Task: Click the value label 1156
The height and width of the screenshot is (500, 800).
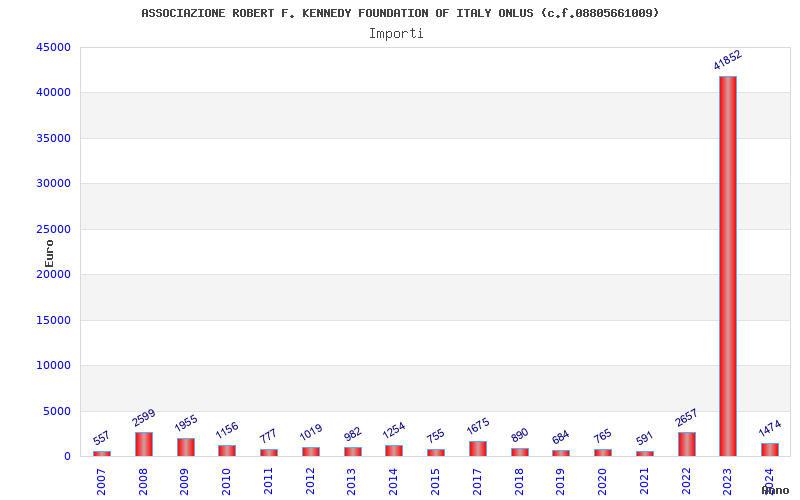Action: [227, 430]
